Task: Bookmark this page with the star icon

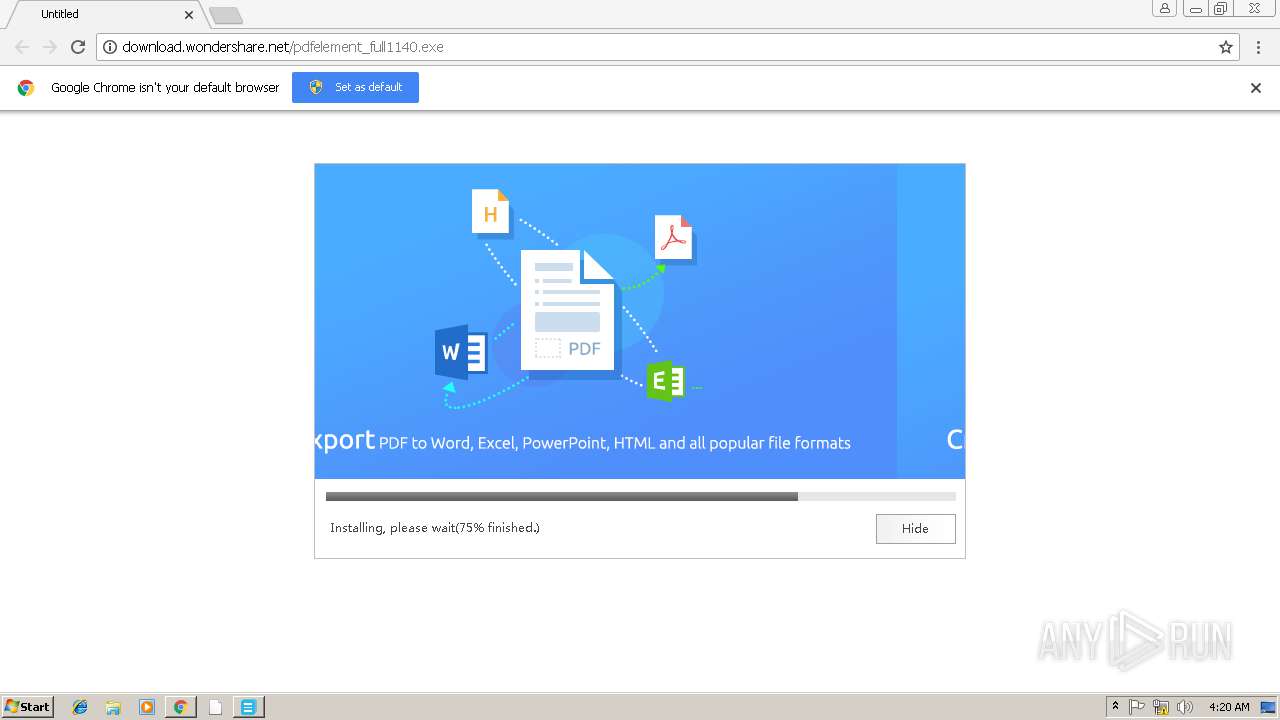Action: (x=1226, y=47)
